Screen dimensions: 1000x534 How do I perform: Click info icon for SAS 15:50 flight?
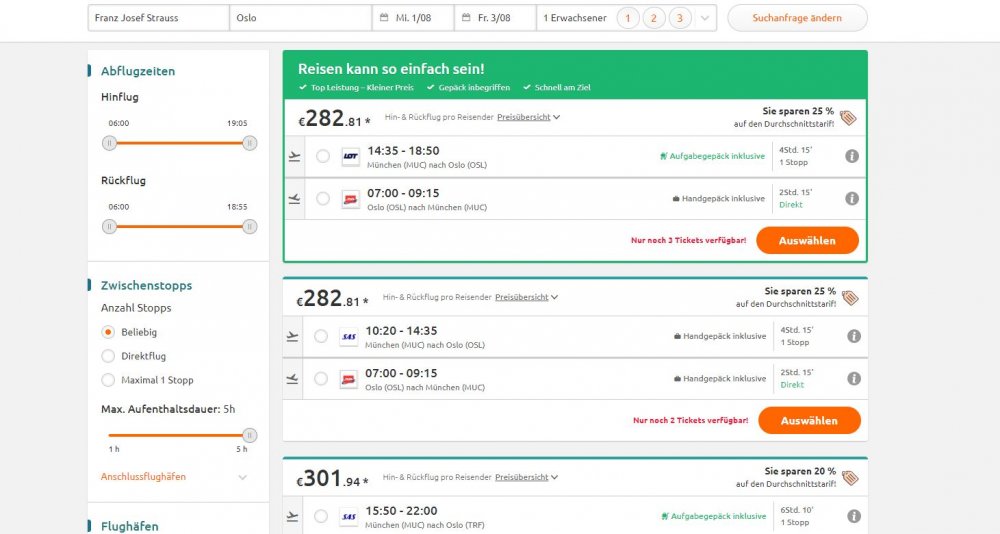(854, 516)
